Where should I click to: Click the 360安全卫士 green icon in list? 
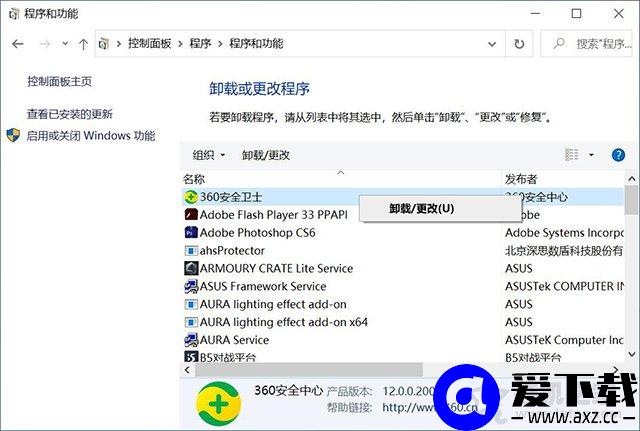pos(191,197)
